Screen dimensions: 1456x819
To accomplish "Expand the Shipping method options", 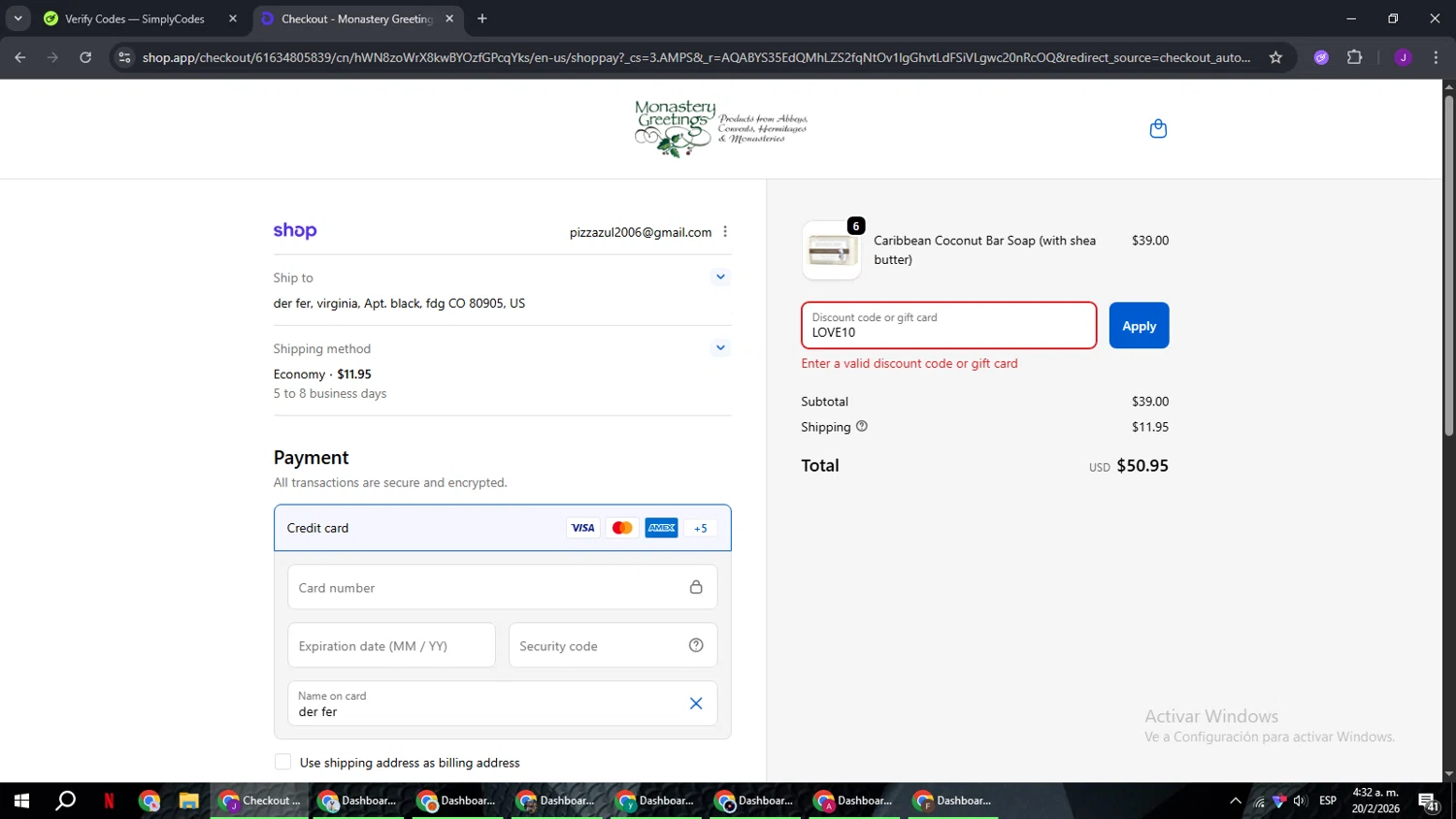I will tap(720, 347).
